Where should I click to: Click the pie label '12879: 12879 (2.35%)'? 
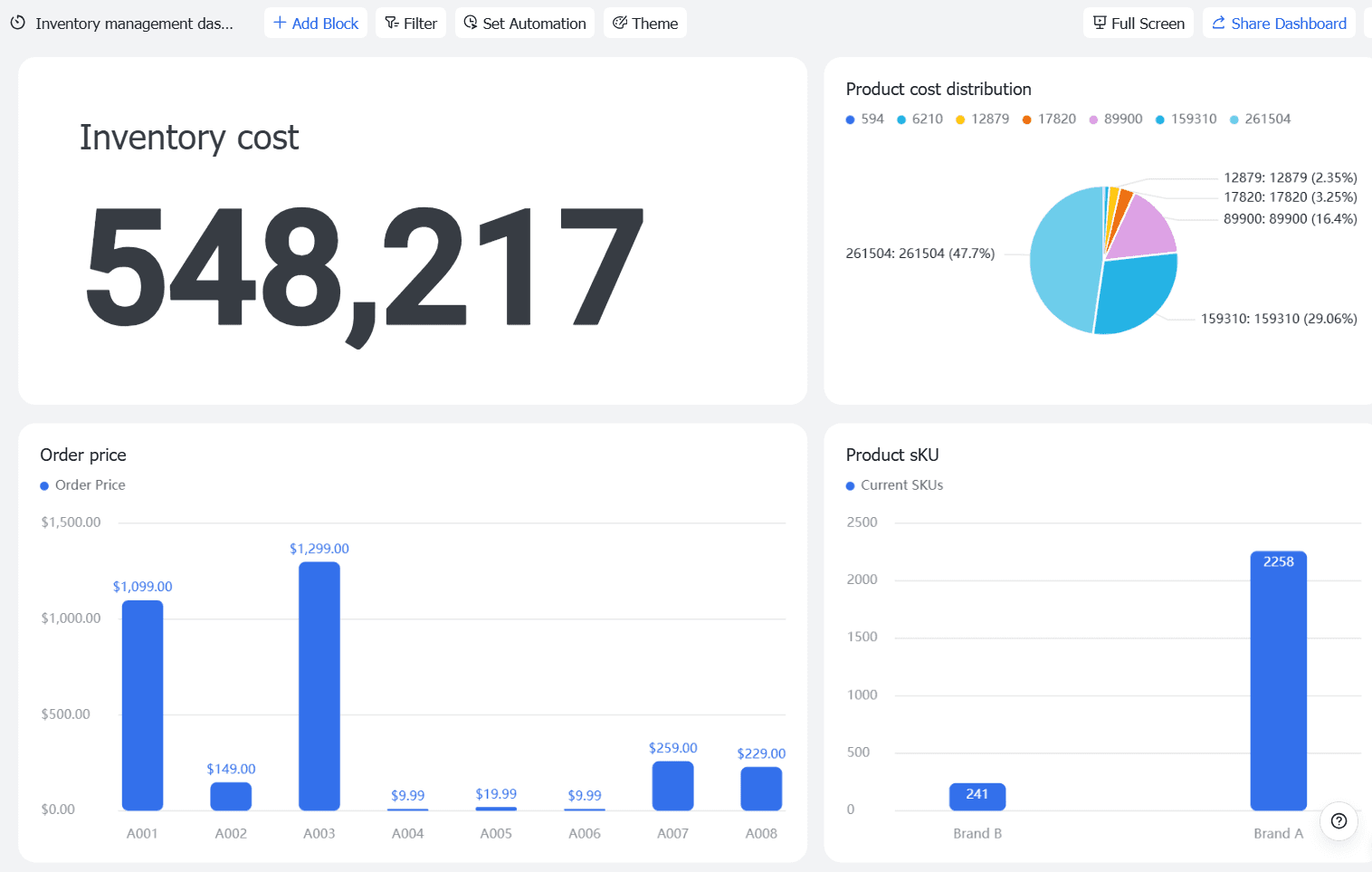(x=1291, y=177)
